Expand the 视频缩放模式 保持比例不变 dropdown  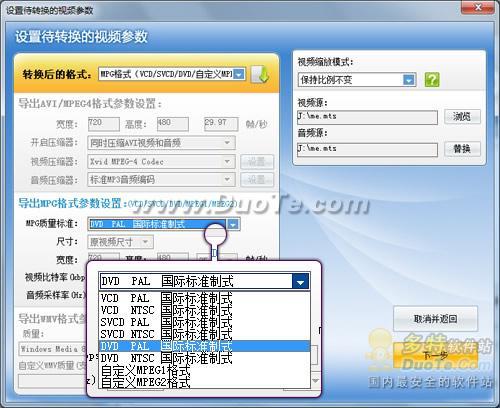click(x=357, y=80)
